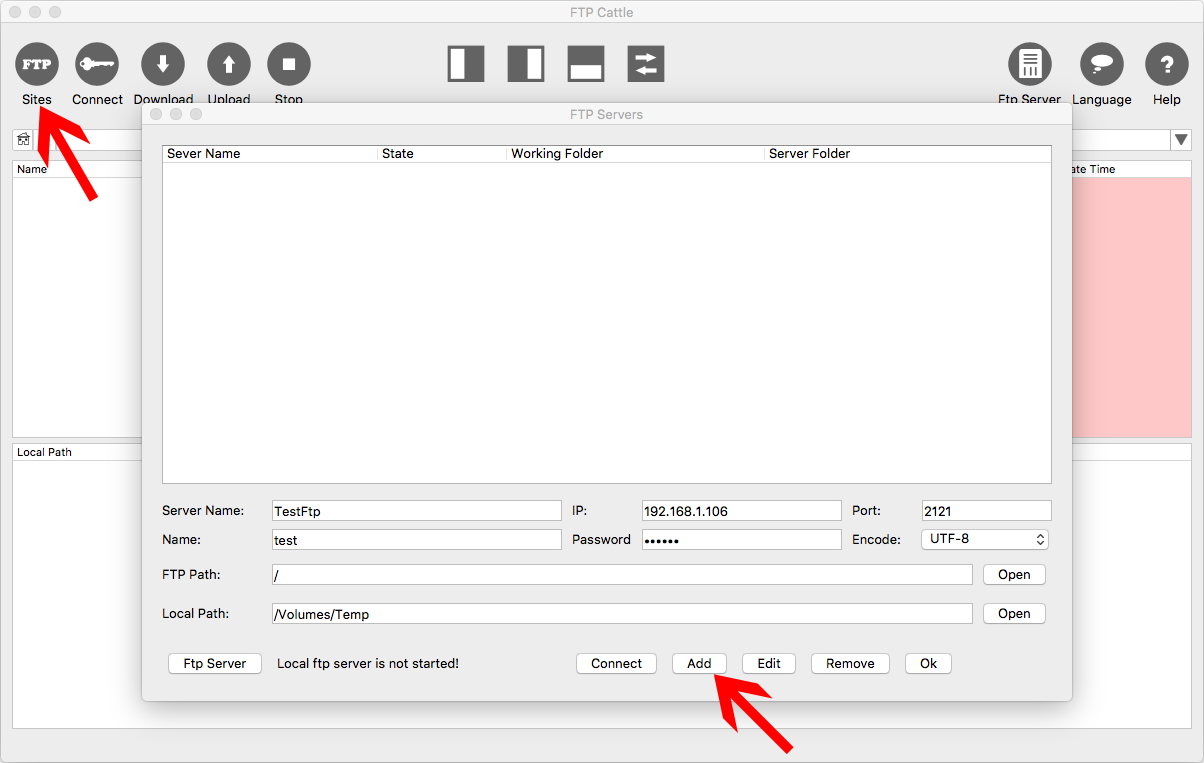
Task: Select the bottom-panel layout icon
Action: pyautogui.click(x=586, y=64)
